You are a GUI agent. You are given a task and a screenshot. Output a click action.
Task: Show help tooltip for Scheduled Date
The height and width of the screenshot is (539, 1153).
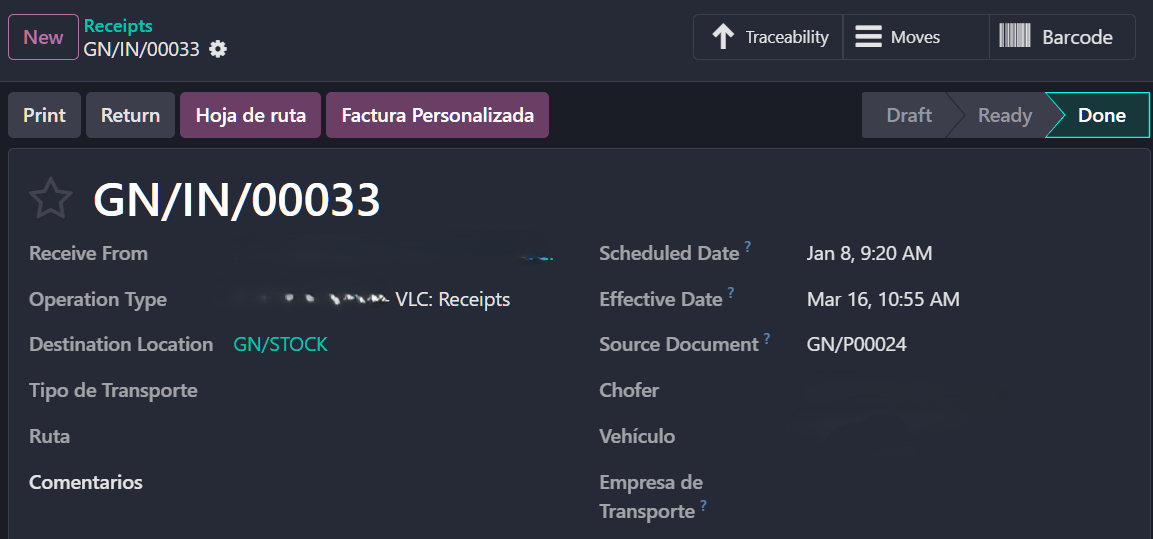pyautogui.click(x=747, y=246)
